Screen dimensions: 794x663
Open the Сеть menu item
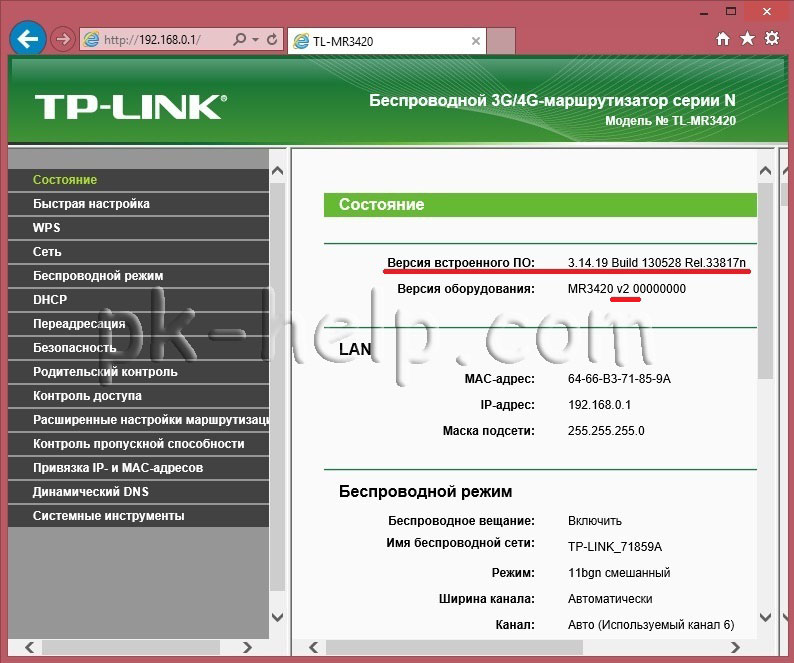[138, 252]
